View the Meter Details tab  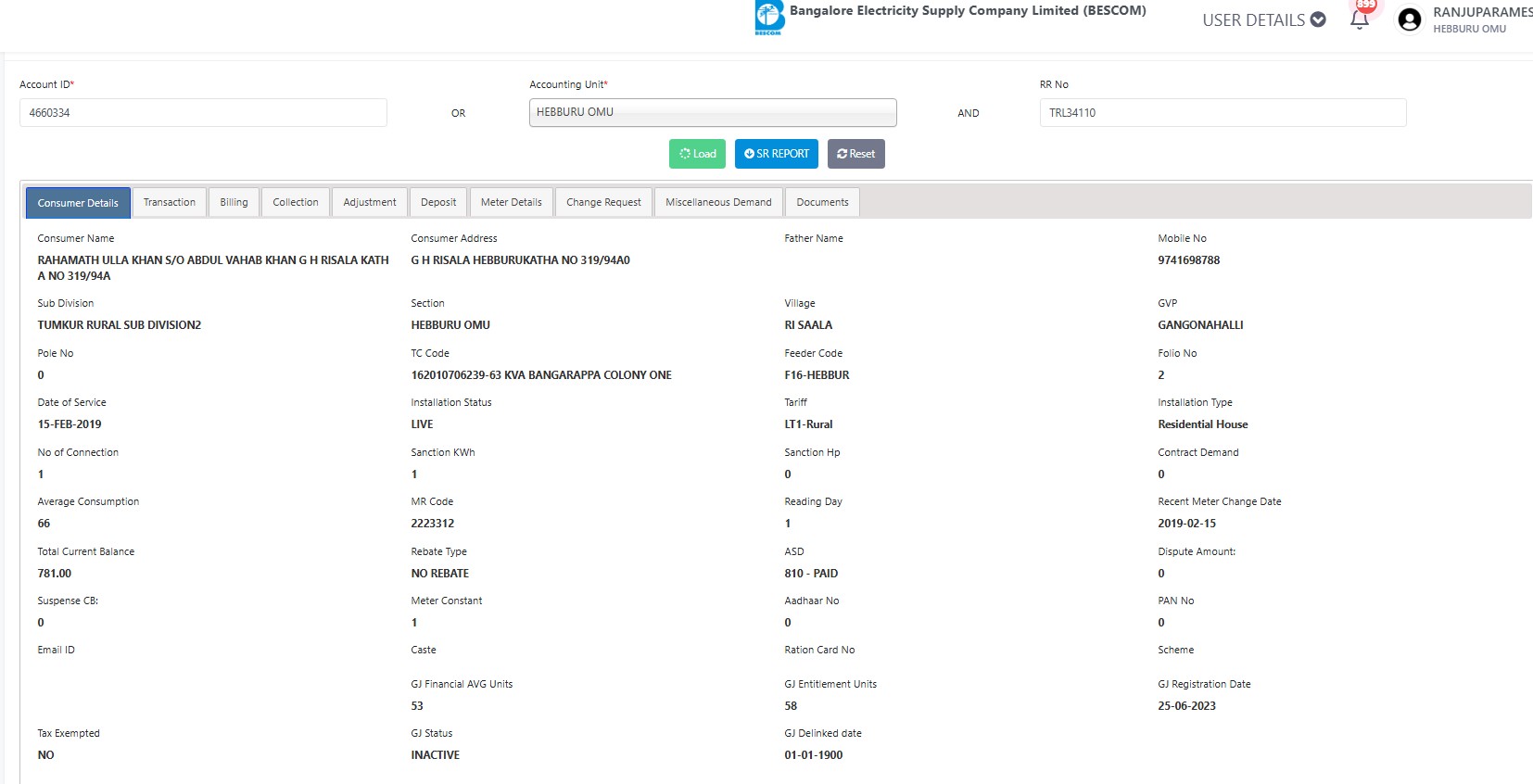[512, 202]
